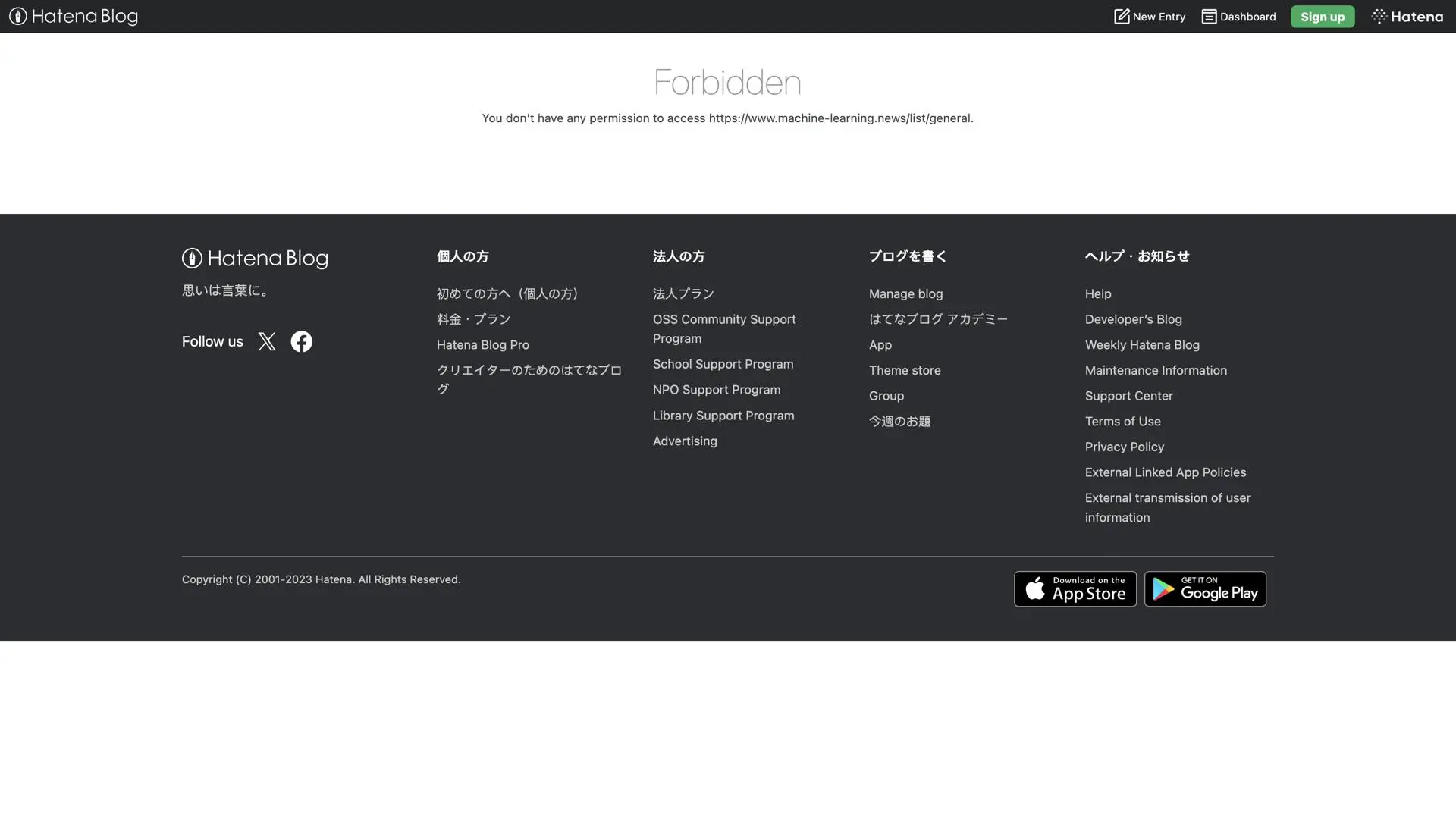Click the footer Hatena Blog logo
Image resolution: width=1456 pixels, height=819 pixels.
click(x=255, y=259)
